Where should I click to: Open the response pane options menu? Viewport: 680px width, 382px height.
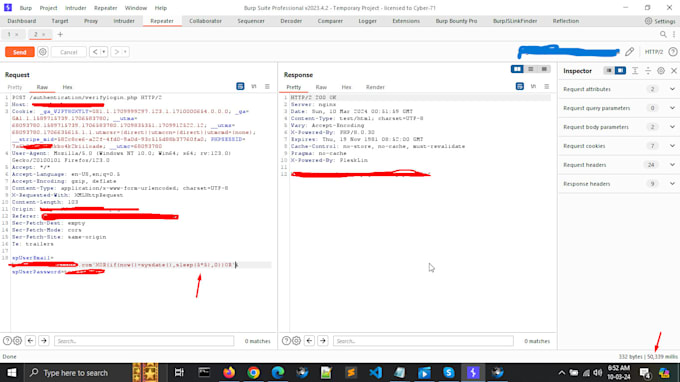click(x=546, y=87)
